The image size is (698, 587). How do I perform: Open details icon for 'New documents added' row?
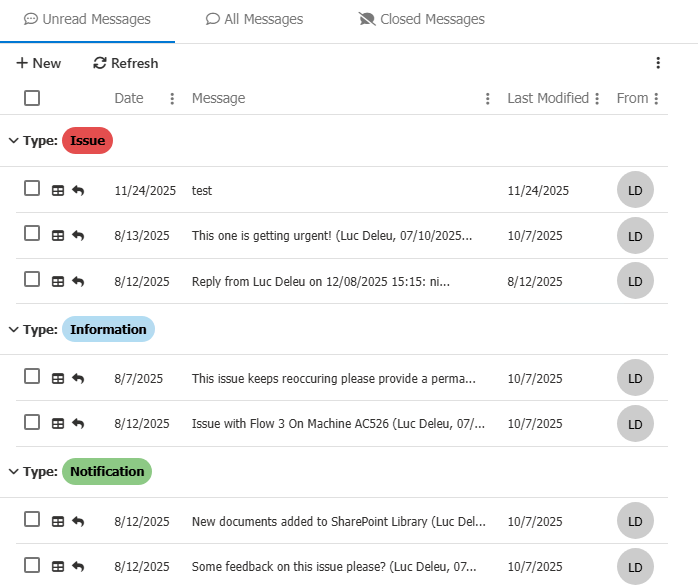pyautogui.click(x=58, y=521)
